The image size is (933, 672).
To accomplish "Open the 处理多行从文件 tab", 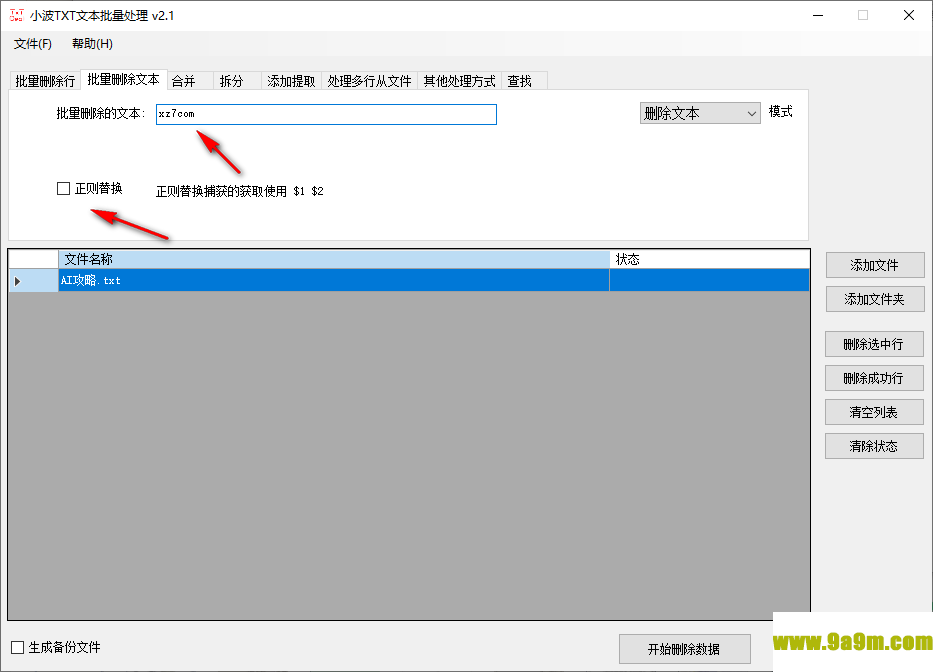I will [370, 81].
